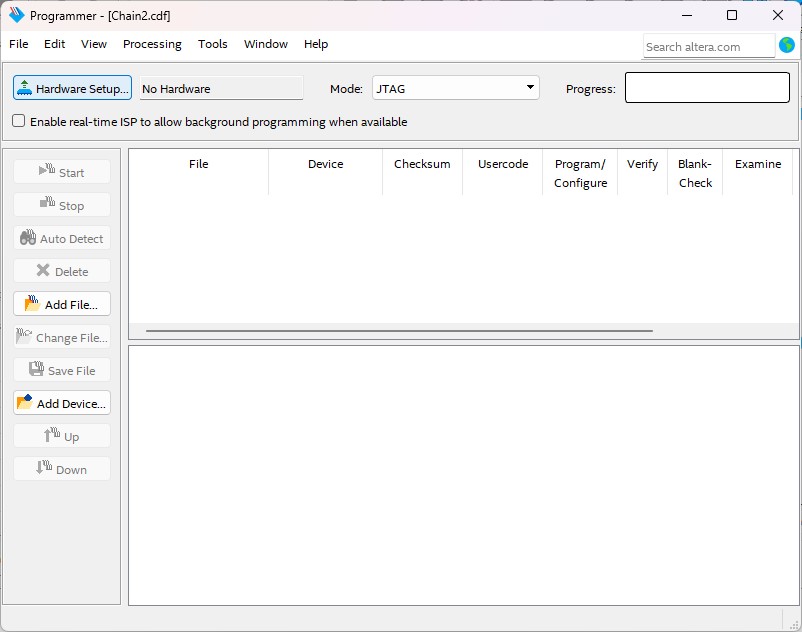Click the Start programming button

[62, 172]
